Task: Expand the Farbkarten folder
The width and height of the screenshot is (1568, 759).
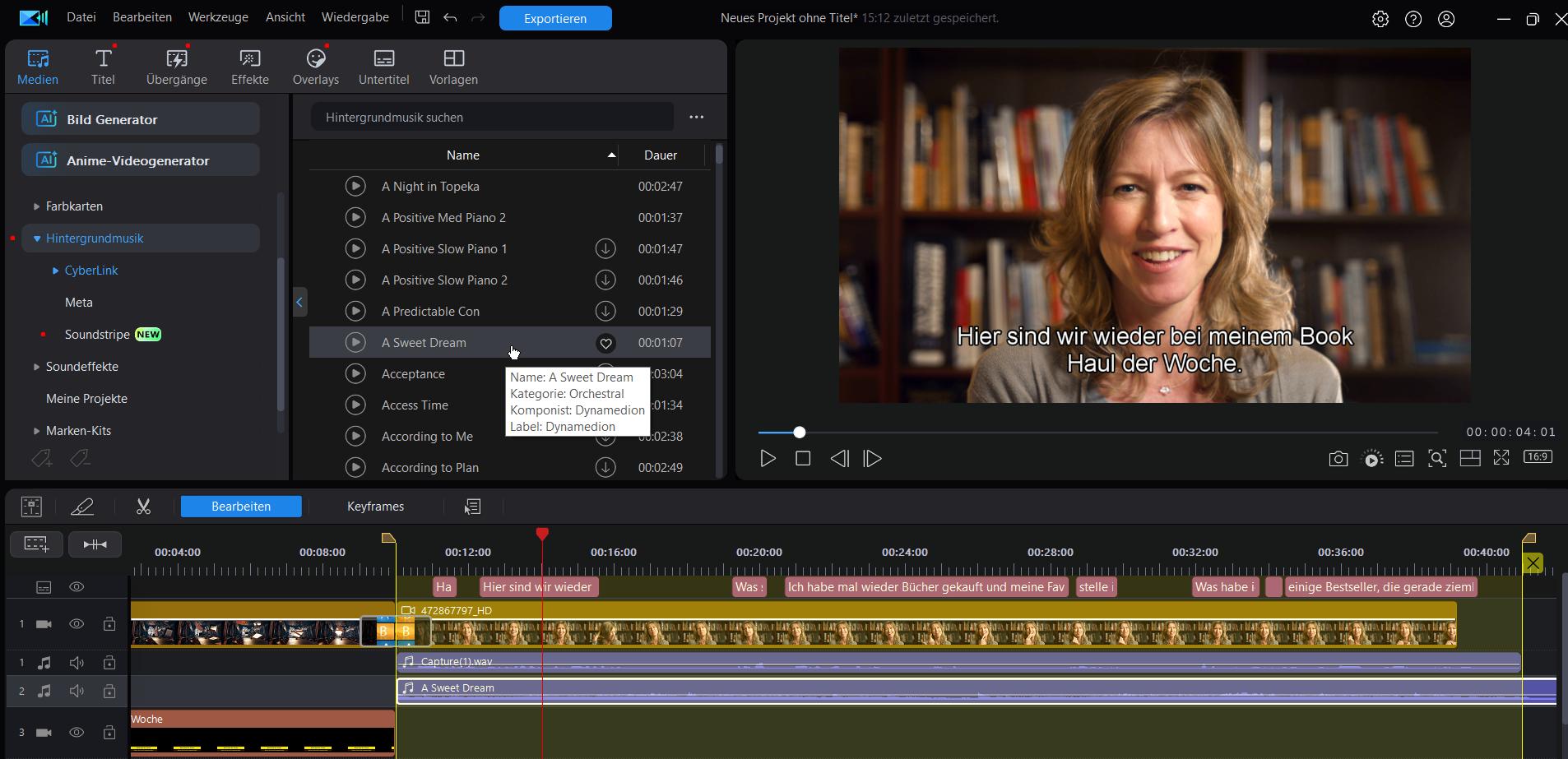Action: pos(36,206)
